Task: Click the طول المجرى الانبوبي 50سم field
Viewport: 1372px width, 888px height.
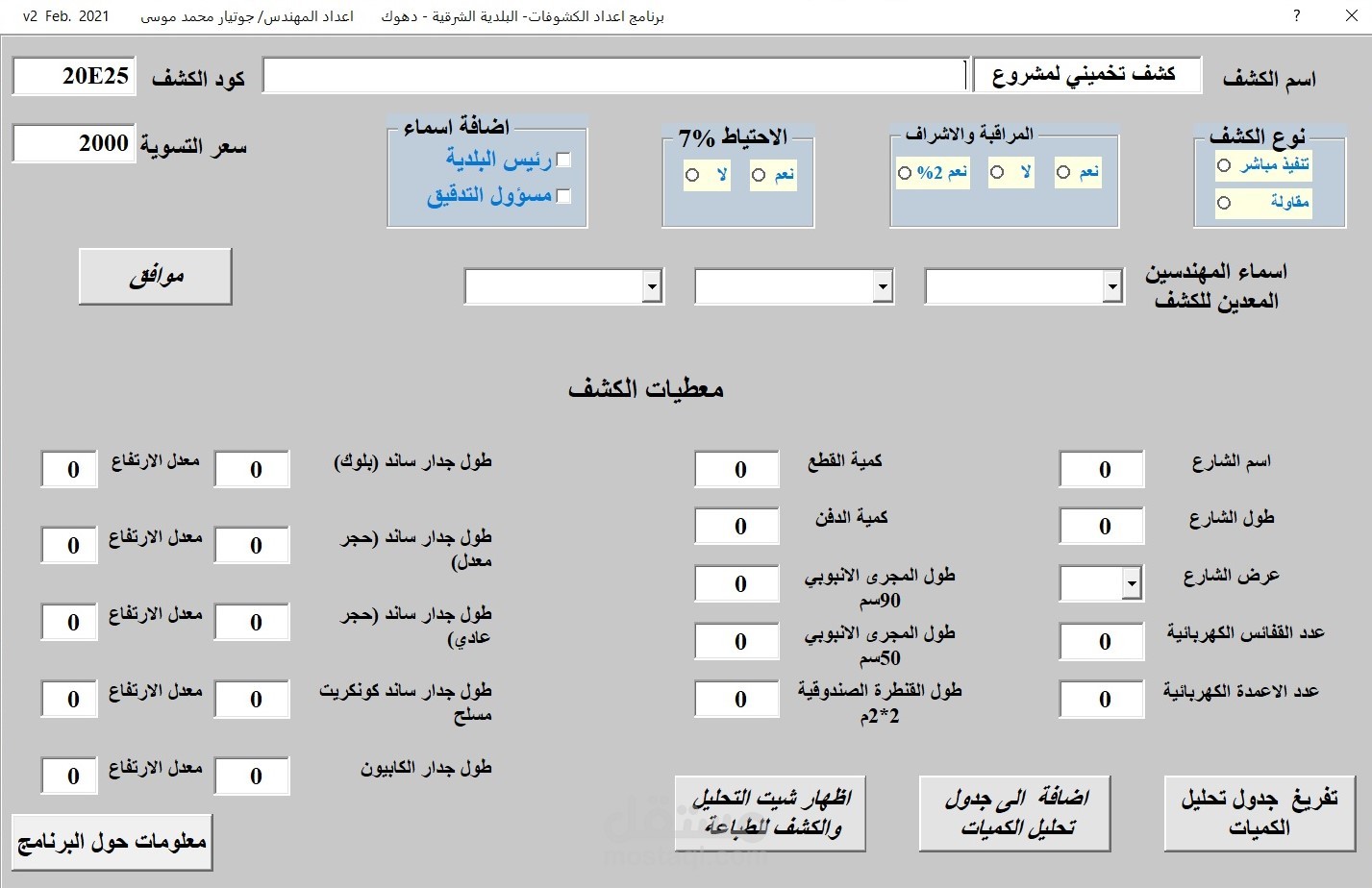Action: (737, 641)
